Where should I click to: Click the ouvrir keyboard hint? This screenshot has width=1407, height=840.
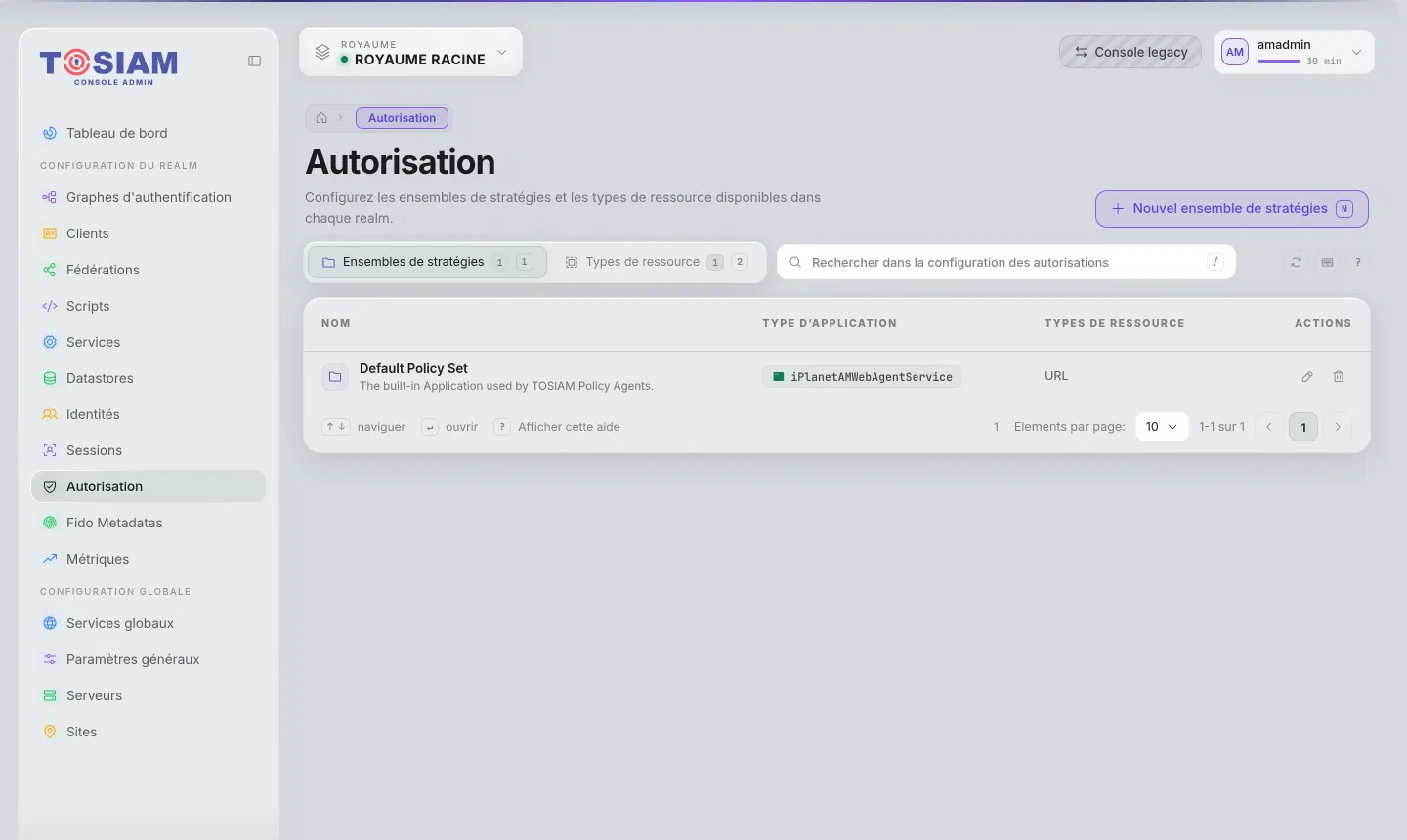pyautogui.click(x=449, y=427)
